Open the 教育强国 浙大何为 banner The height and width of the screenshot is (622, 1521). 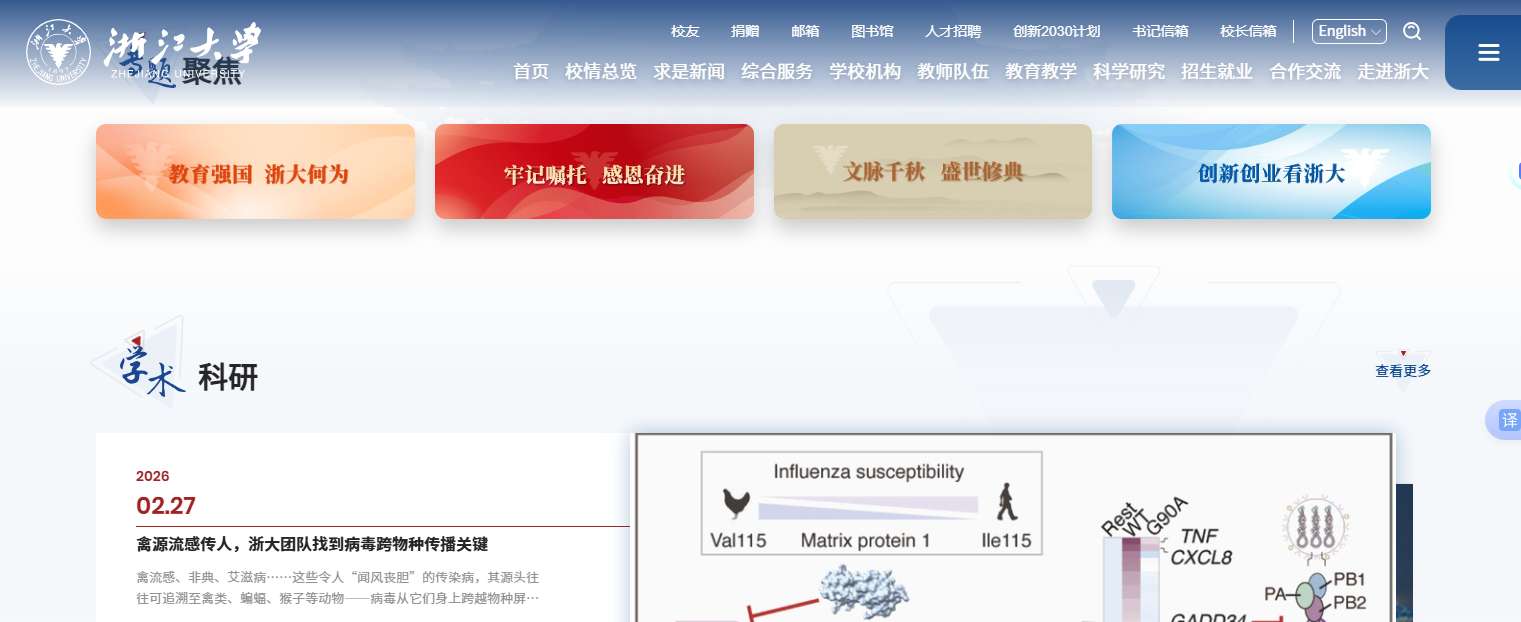[255, 171]
